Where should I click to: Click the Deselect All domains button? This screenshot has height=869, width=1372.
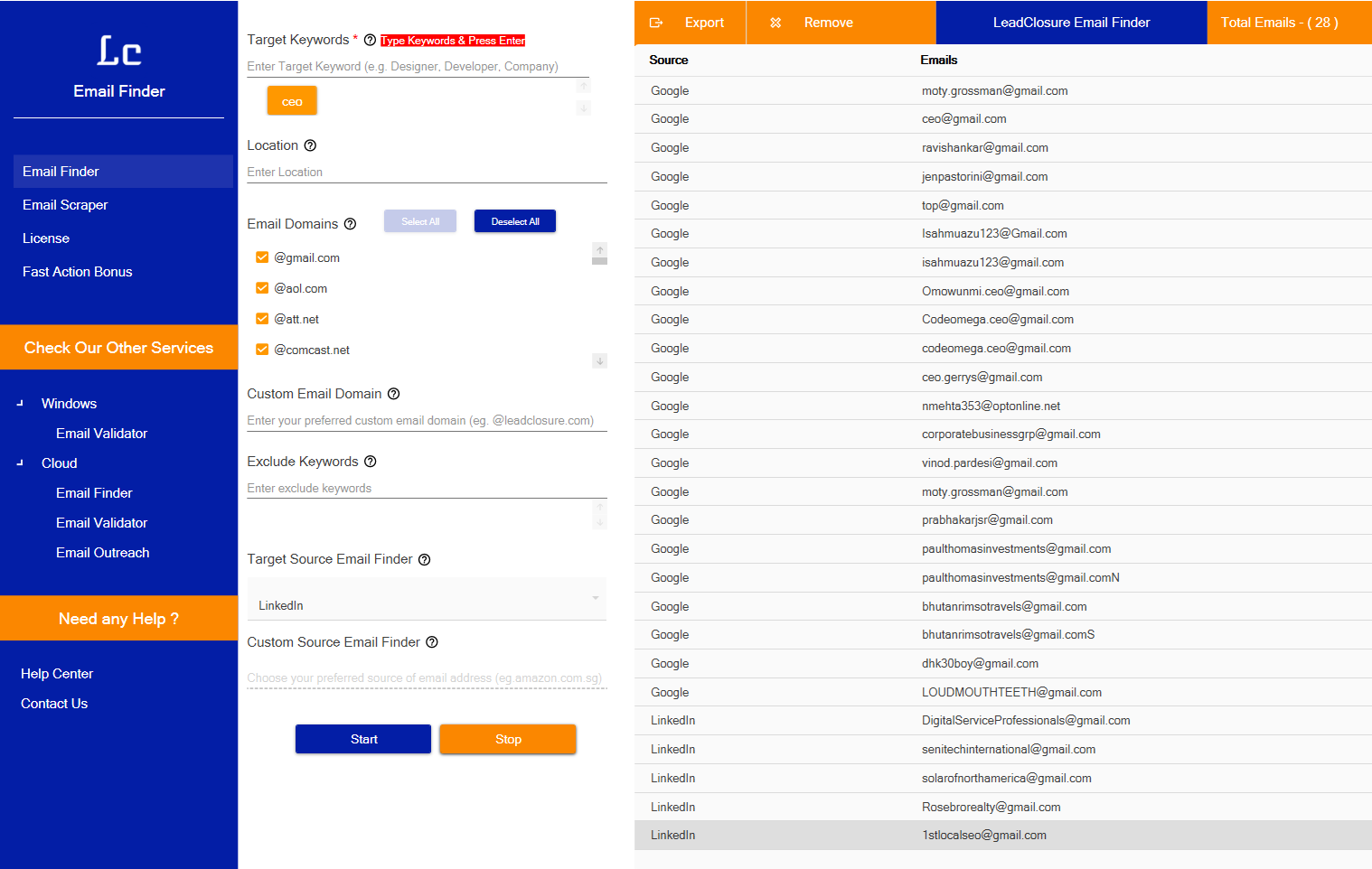pyautogui.click(x=515, y=221)
